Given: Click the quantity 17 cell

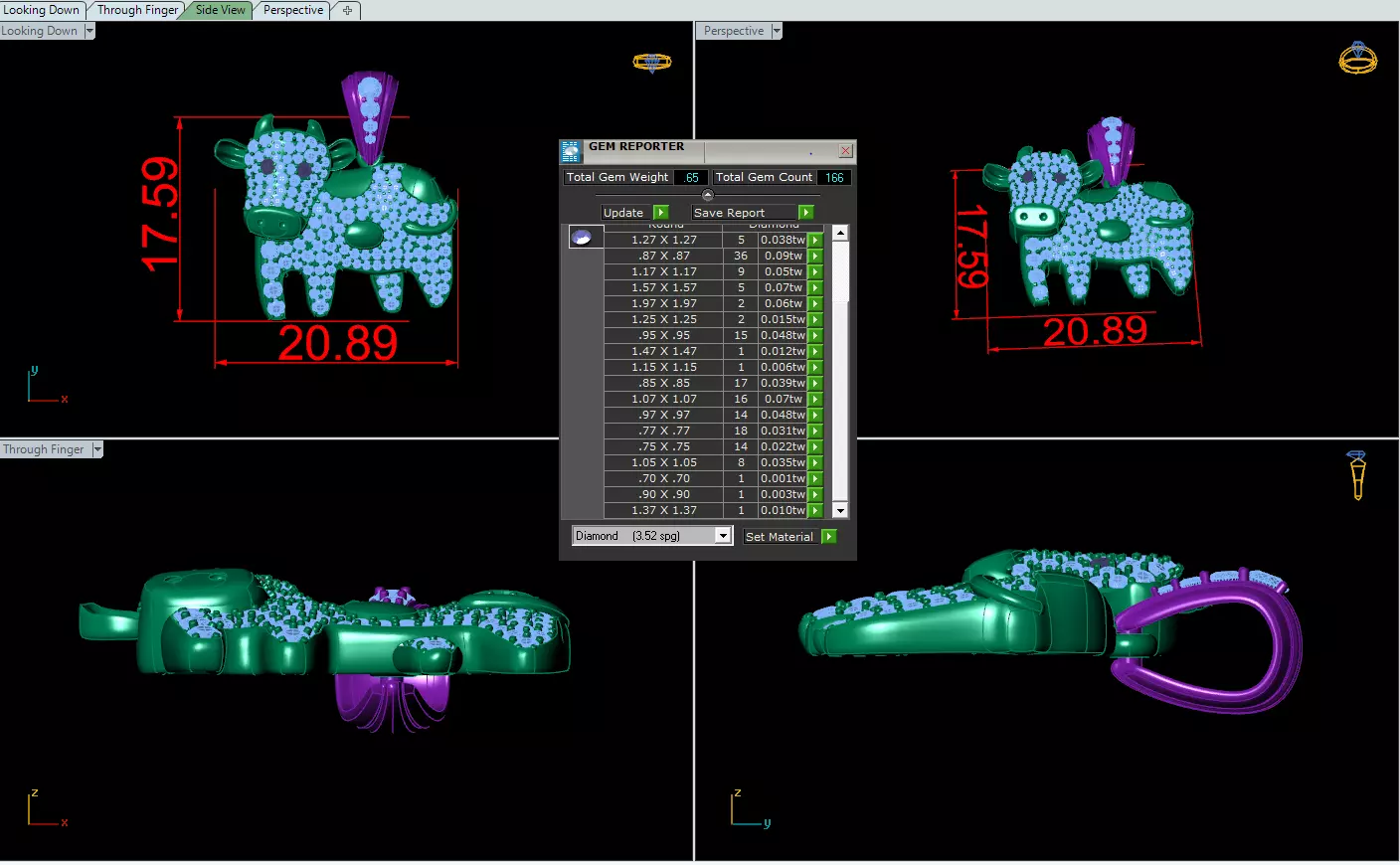Looking at the screenshot, I should tap(741, 383).
